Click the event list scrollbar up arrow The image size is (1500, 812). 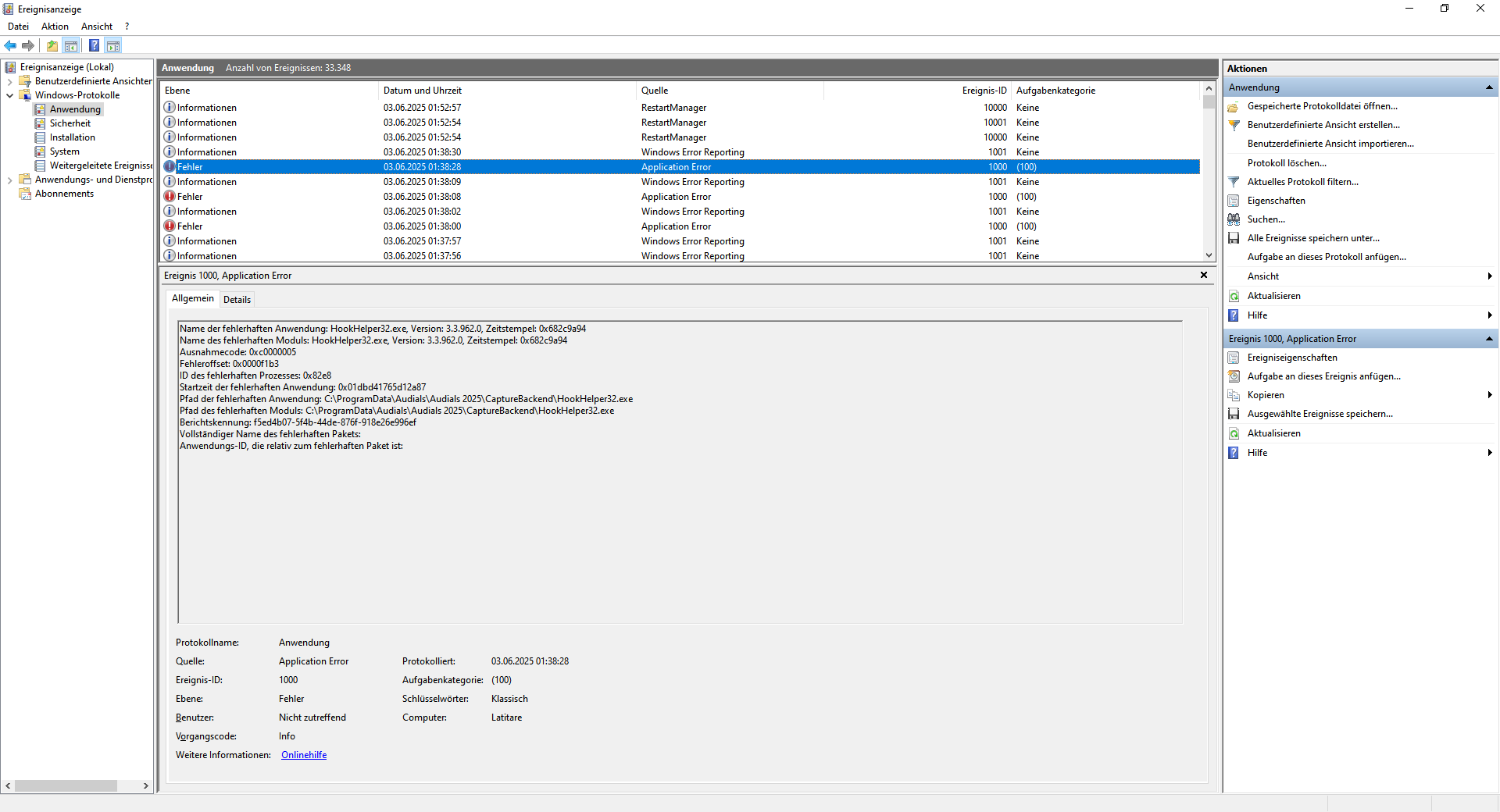coord(1209,88)
